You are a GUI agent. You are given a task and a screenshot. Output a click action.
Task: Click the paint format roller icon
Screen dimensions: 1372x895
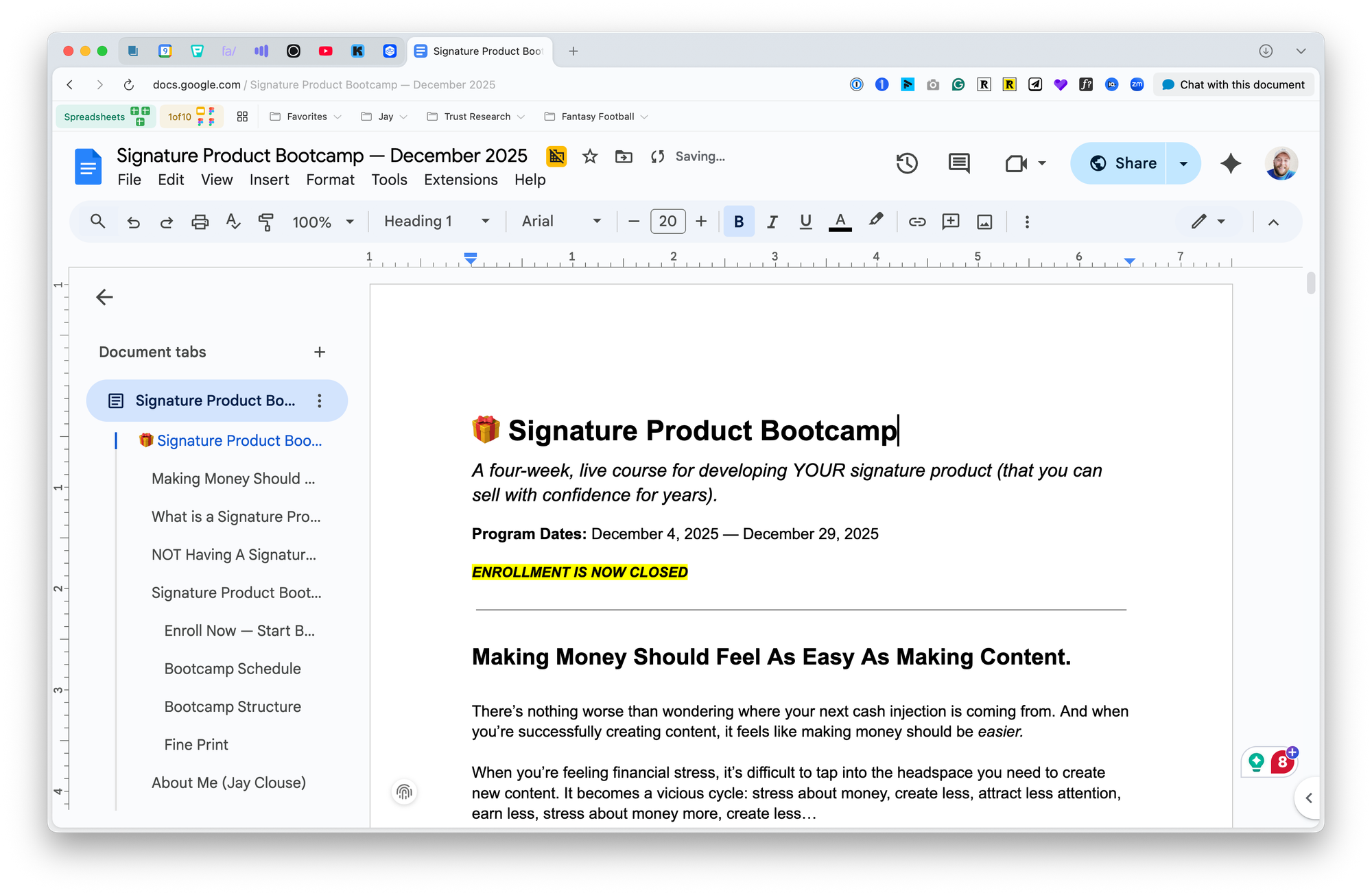[265, 222]
